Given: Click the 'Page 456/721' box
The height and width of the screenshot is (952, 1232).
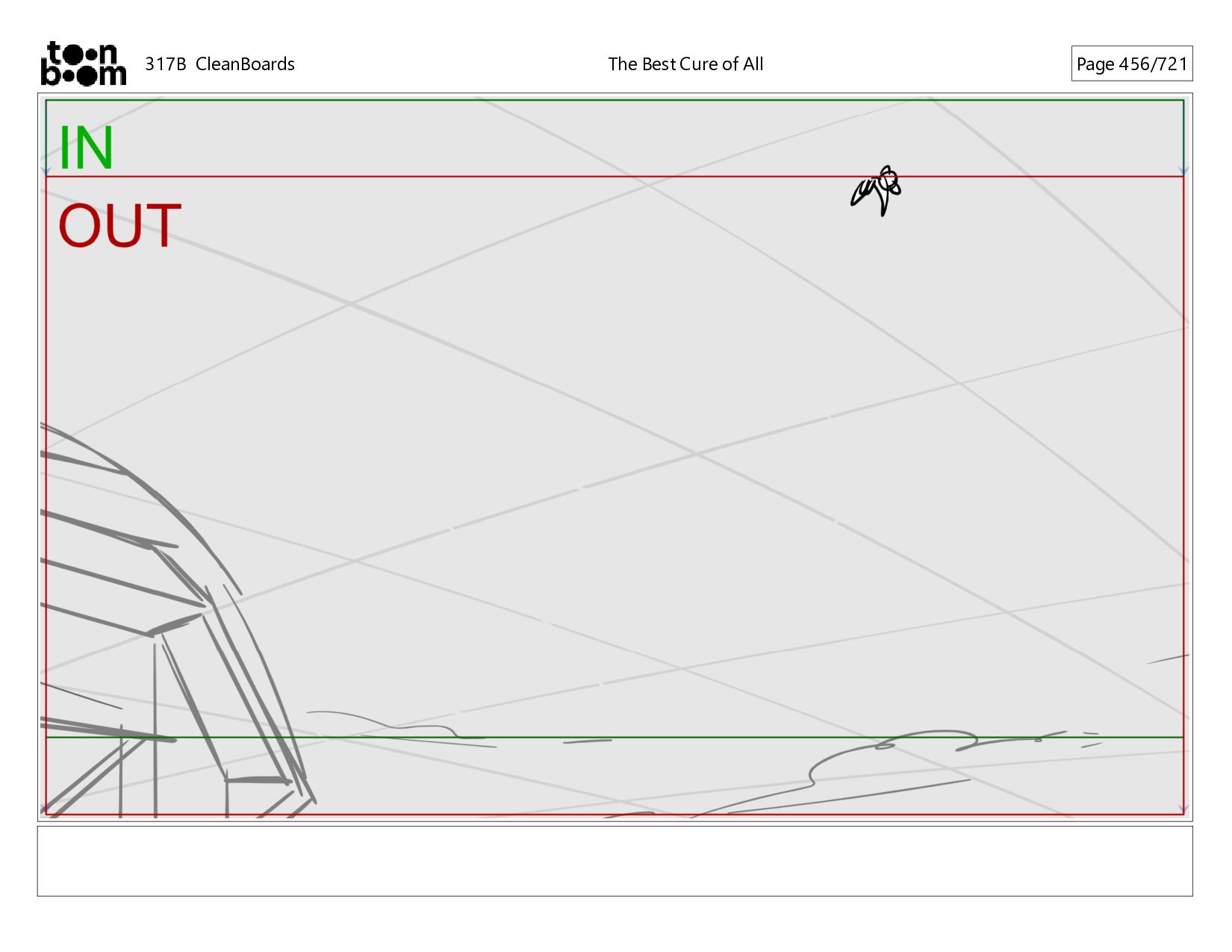Looking at the screenshot, I should (x=1131, y=63).
